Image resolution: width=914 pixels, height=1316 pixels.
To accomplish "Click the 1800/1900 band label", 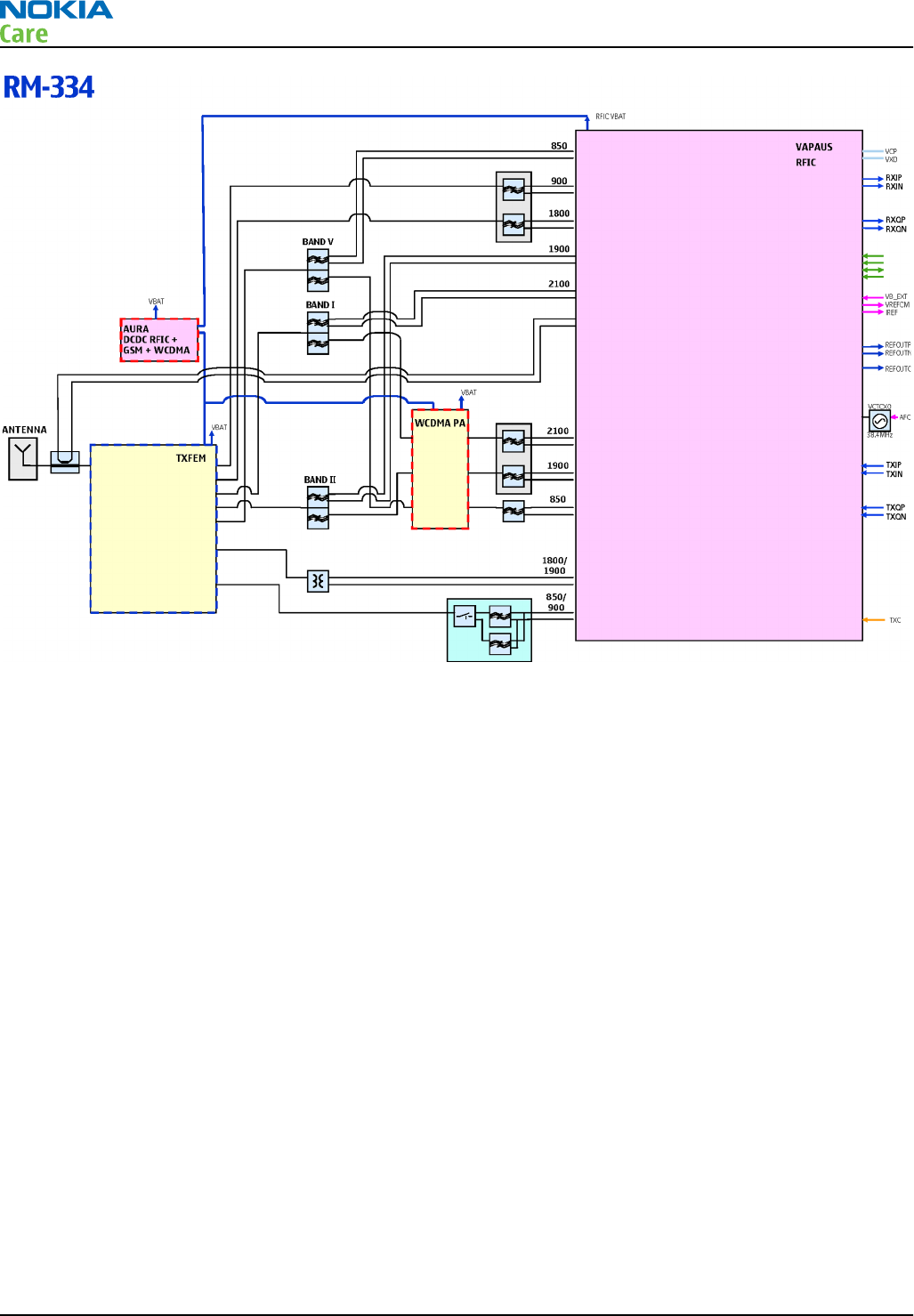I will (x=554, y=566).
